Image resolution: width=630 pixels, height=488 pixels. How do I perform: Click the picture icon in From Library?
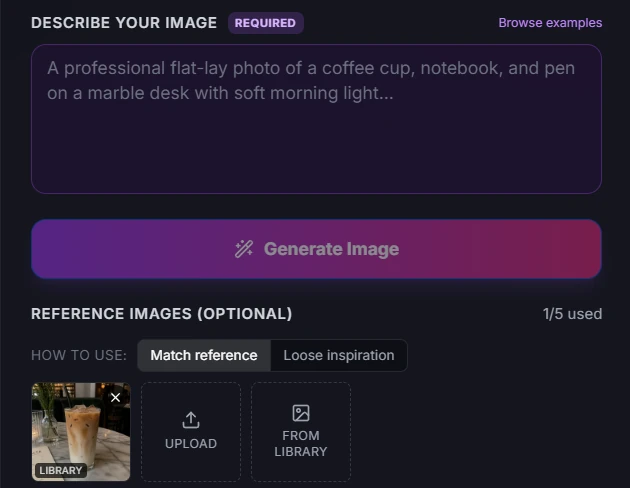tap(301, 413)
